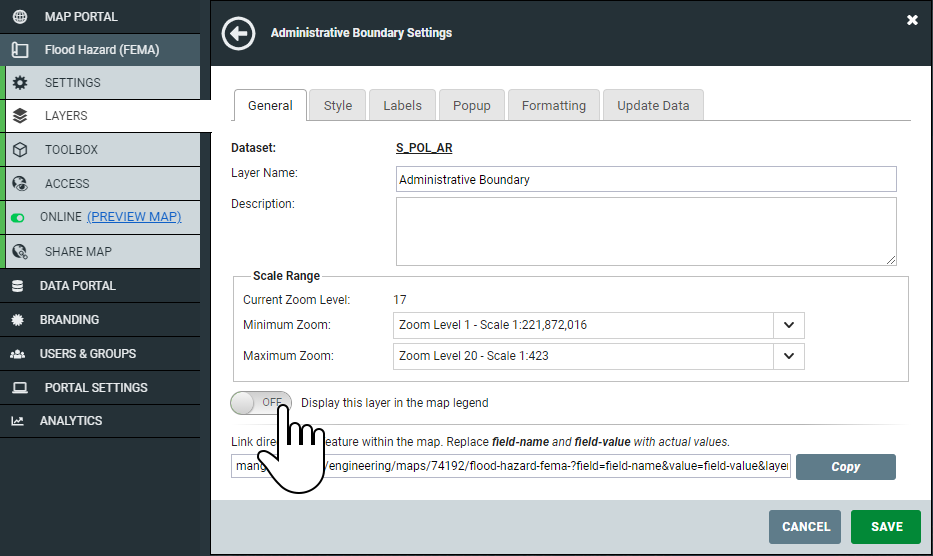The width and height of the screenshot is (933, 556).
Task: Click the Access eye icon
Action: click(20, 184)
